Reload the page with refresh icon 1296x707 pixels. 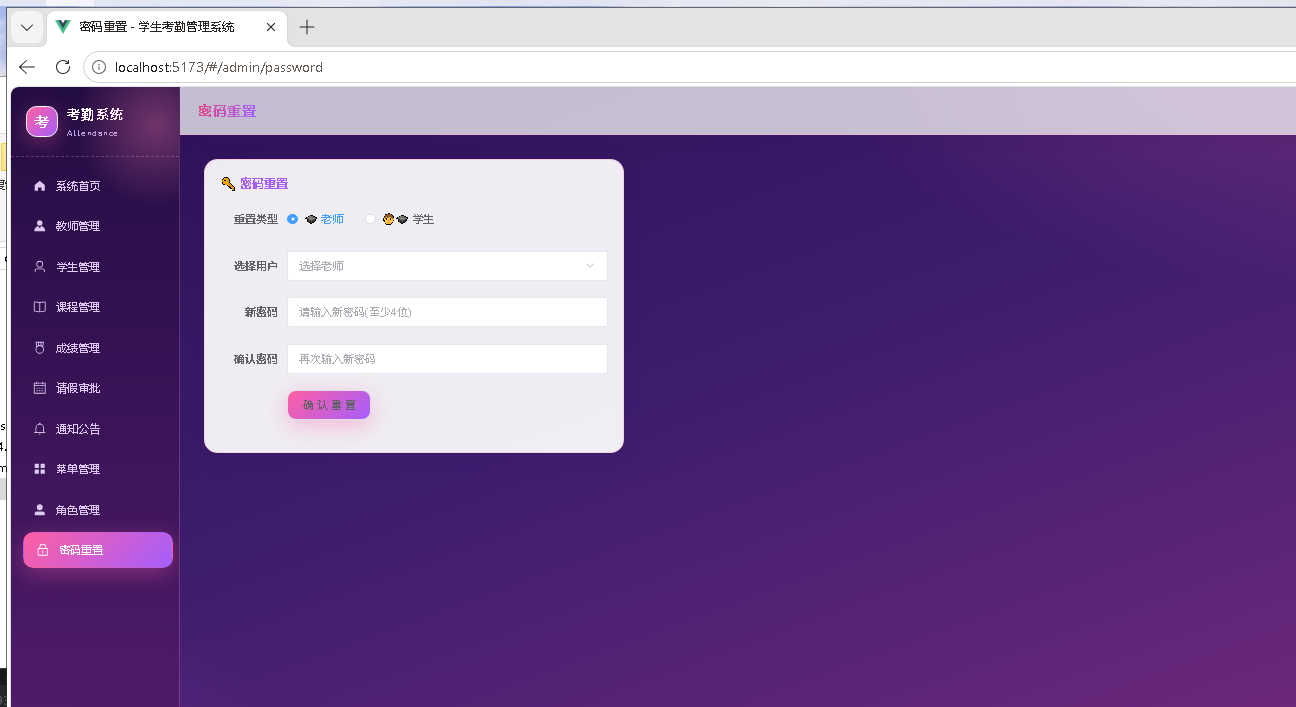click(62, 67)
